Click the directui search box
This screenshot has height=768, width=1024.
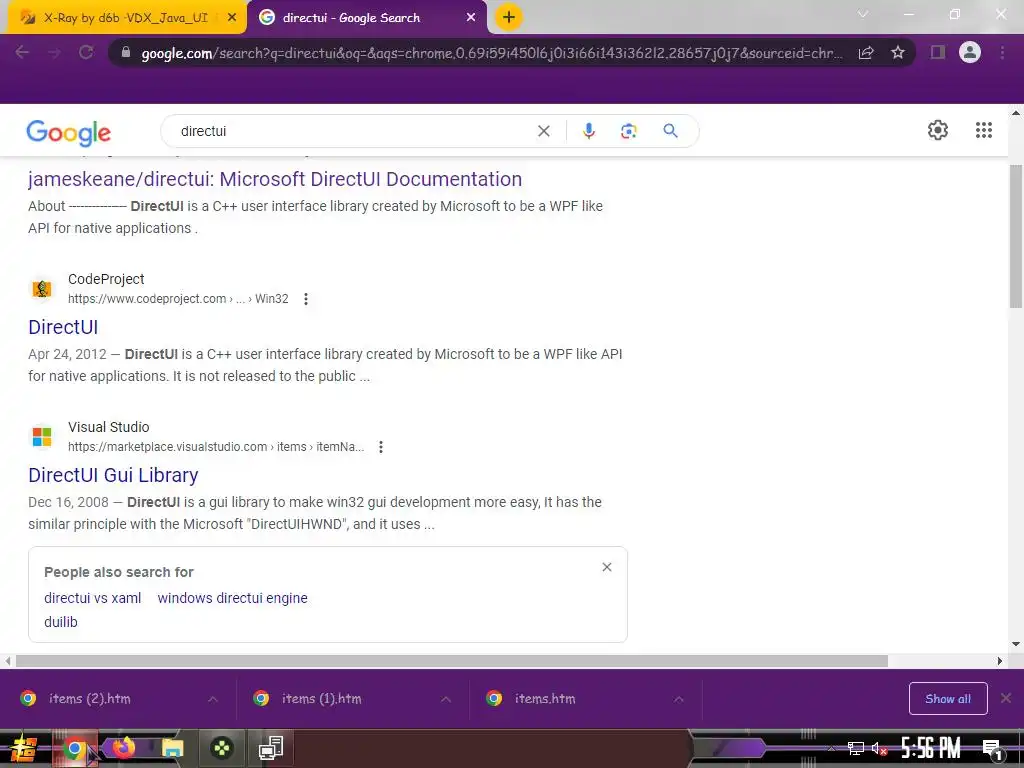pyautogui.click(x=353, y=131)
